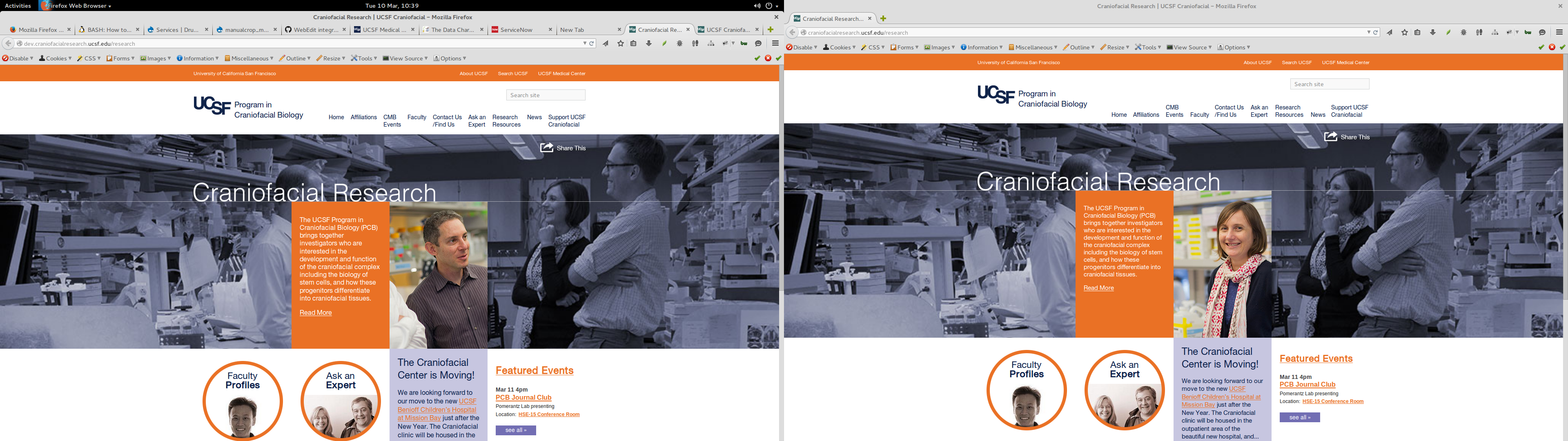The width and height of the screenshot is (1568, 441).
Task: Click chat bubble icon in right Firefox toolbar
Action: [1542, 33]
